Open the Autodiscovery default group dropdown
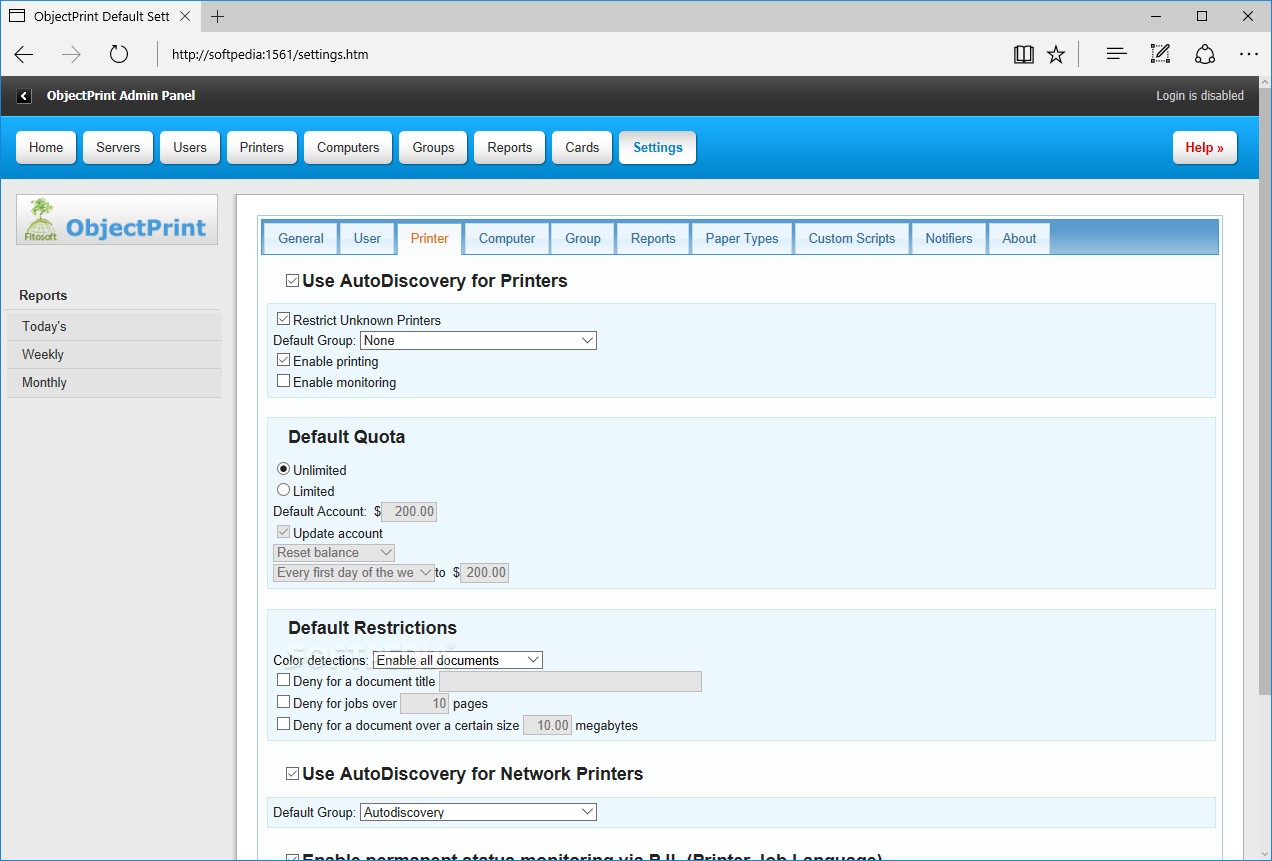 [x=478, y=812]
